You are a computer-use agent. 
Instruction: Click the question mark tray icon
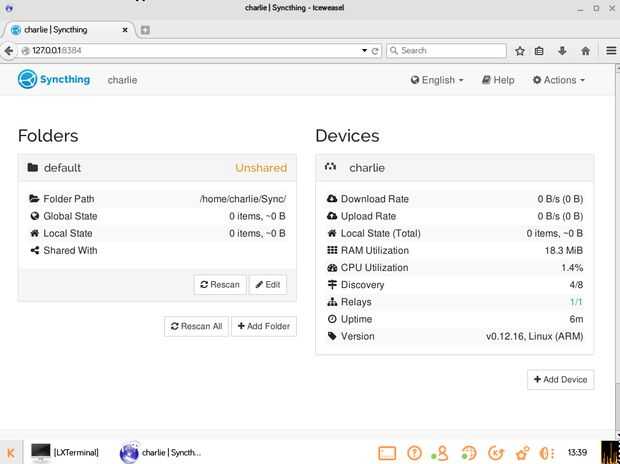pyautogui.click(x=414, y=453)
